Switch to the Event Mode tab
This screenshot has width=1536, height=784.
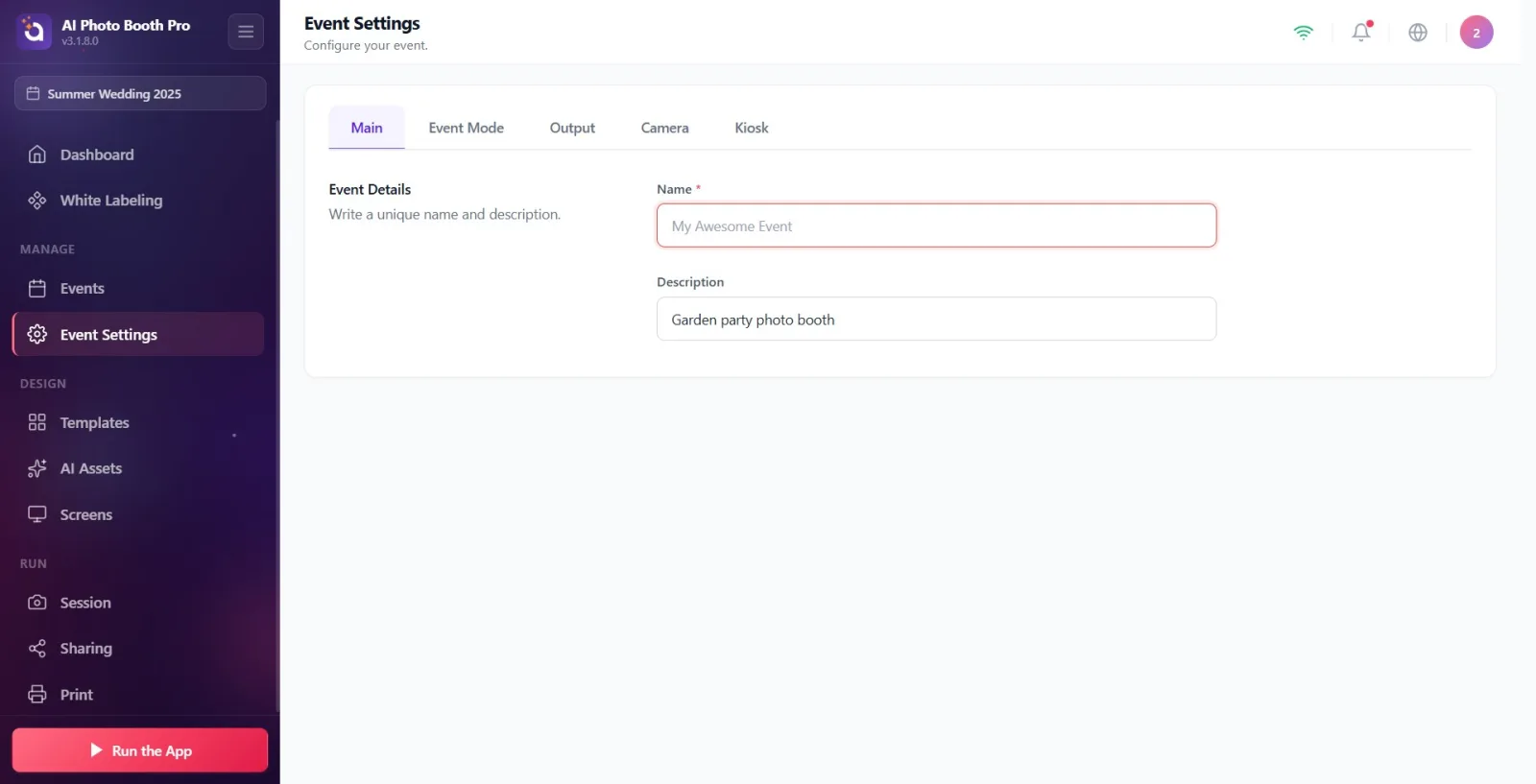click(x=467, y=128)
